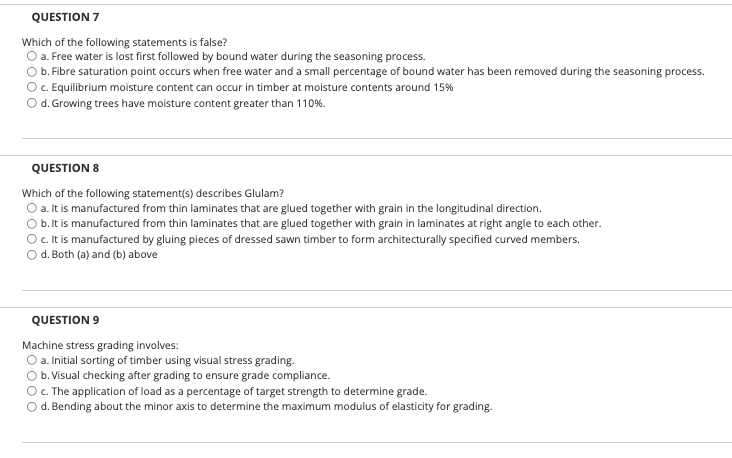Pick Both (a) and (b) above
This screenshot has height=458, width=732.
click(x=31, y=255)
